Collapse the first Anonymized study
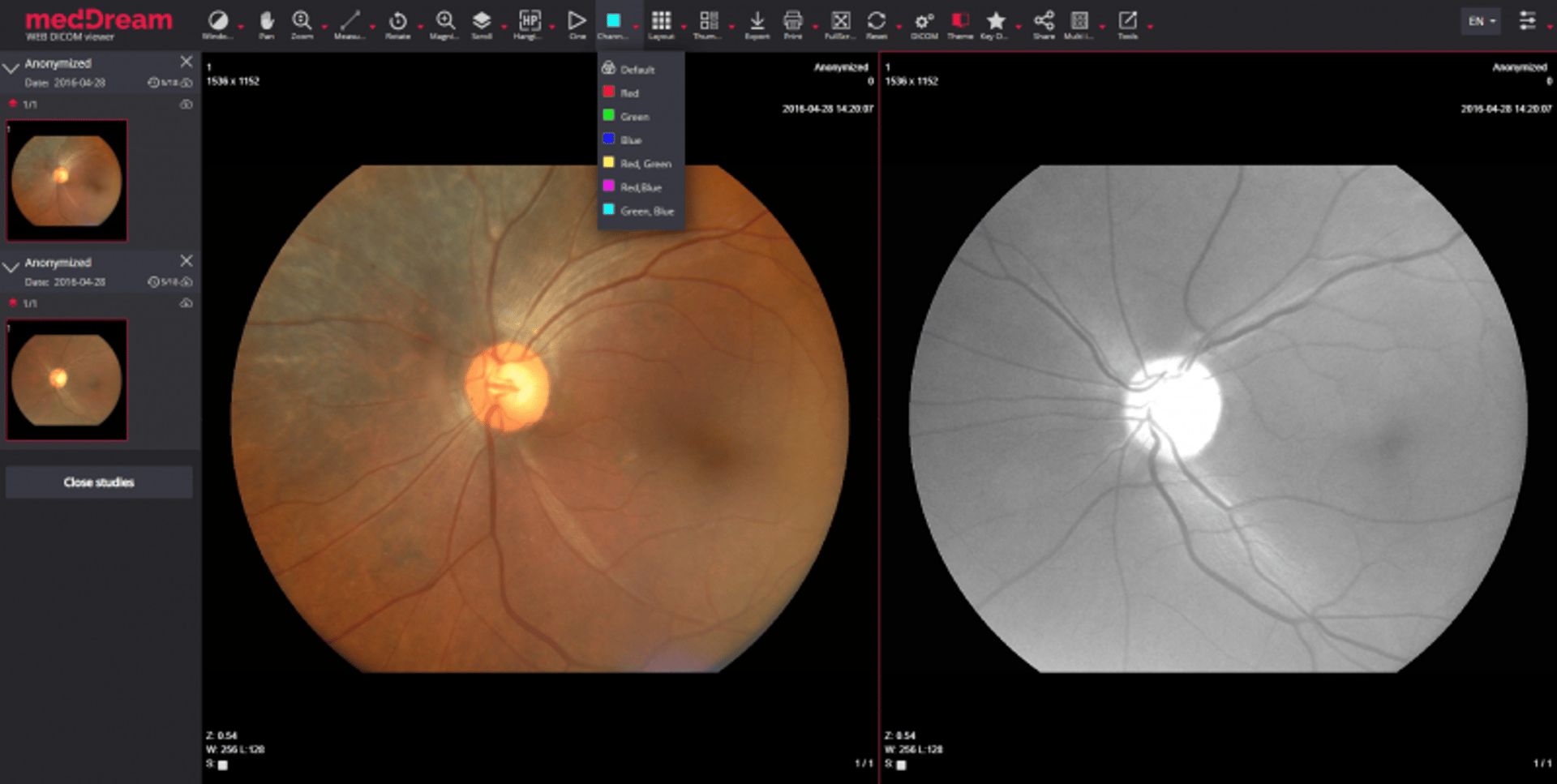The width and height of the screenshot is (1557, 784). pyautogui.click(x=11, y=68)
